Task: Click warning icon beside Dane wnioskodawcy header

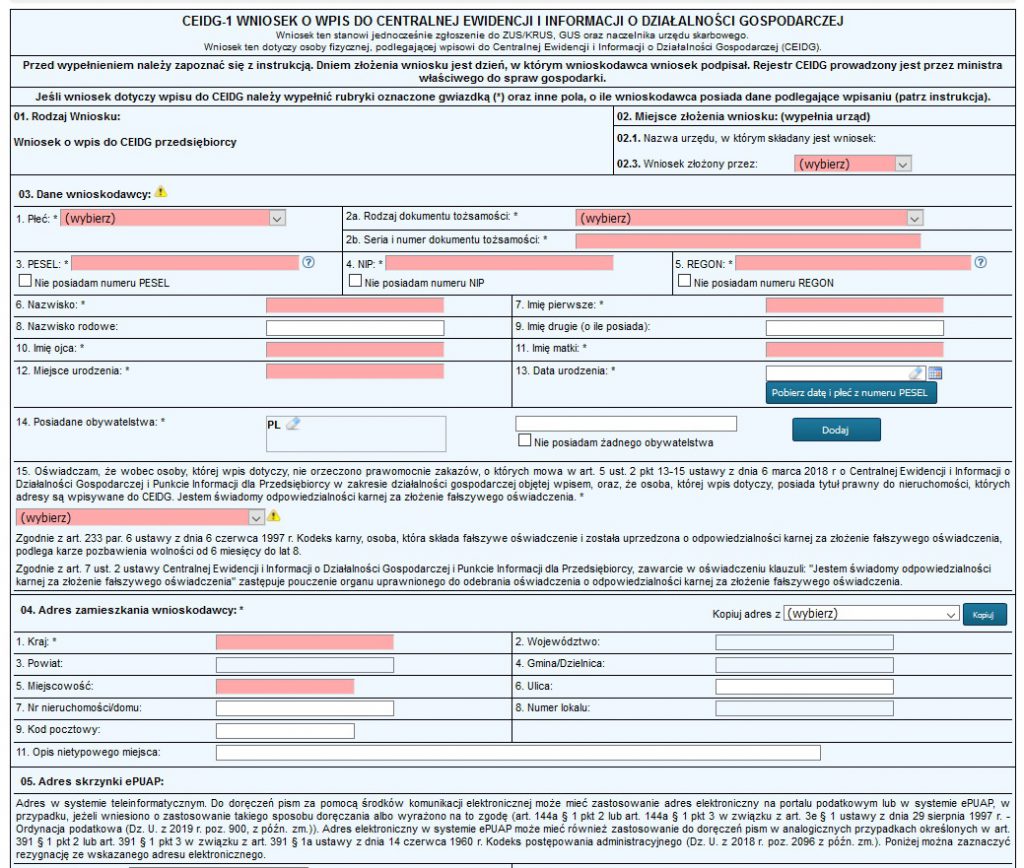Action: pyautogui.click(x=161, y=192)
